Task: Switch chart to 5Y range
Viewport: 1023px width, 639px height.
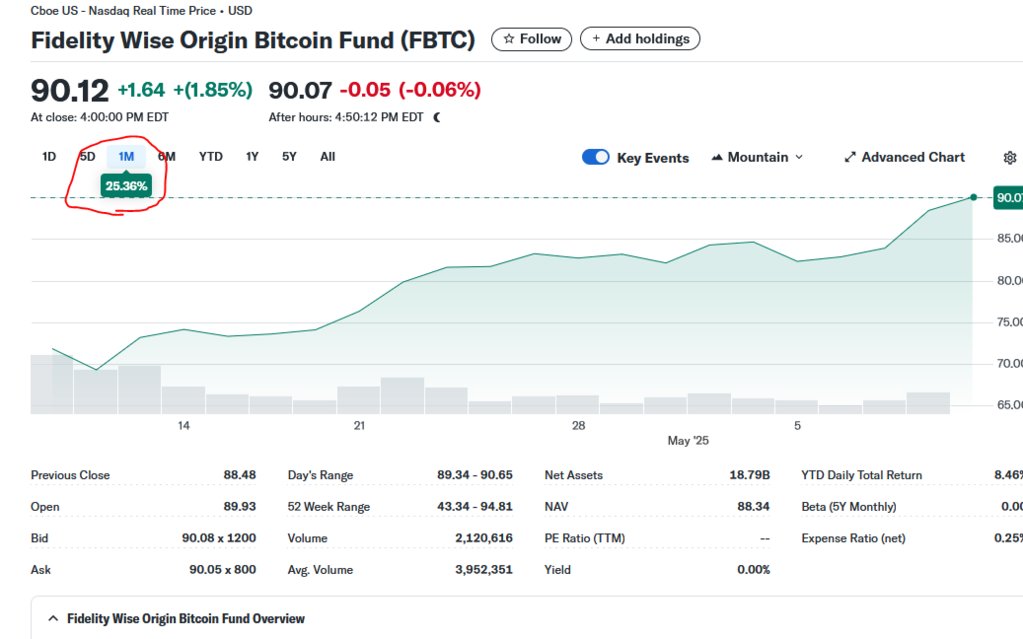Action: point(289,157)
